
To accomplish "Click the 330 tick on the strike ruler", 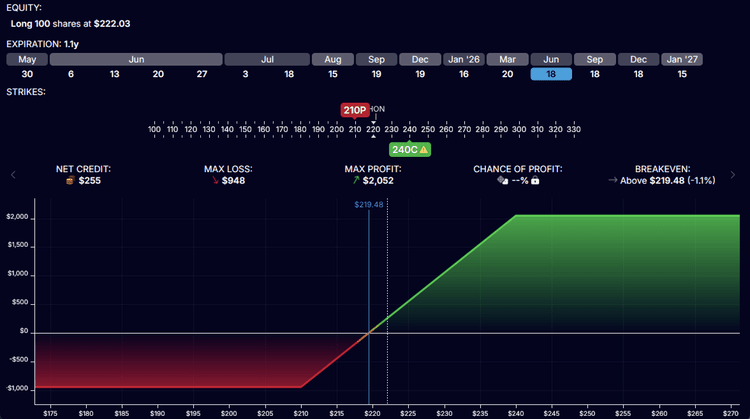I will tap(574, 129).
